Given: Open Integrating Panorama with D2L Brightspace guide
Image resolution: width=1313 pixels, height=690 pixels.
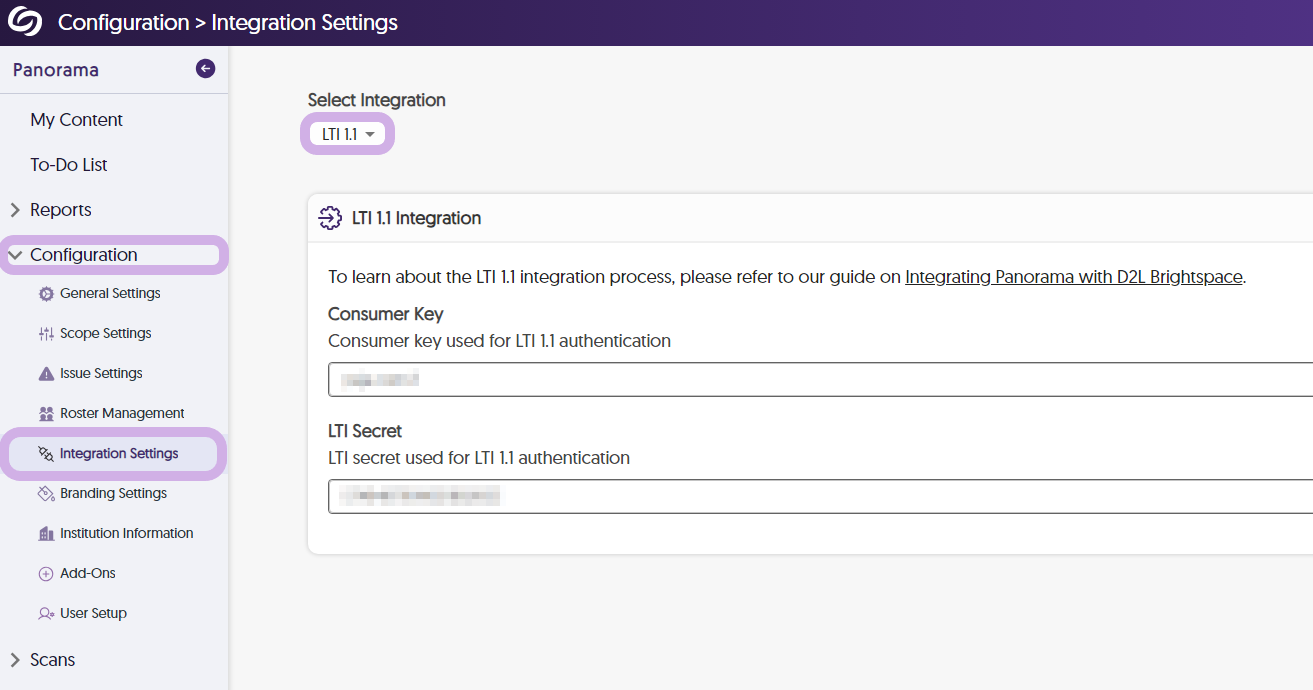Looking at the screenshot, I should point(1074,277).
